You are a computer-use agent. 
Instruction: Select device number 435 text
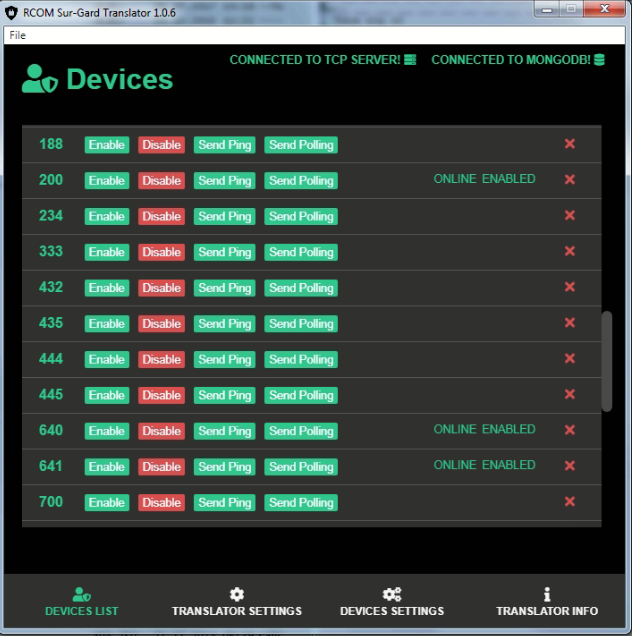[51, 323]
